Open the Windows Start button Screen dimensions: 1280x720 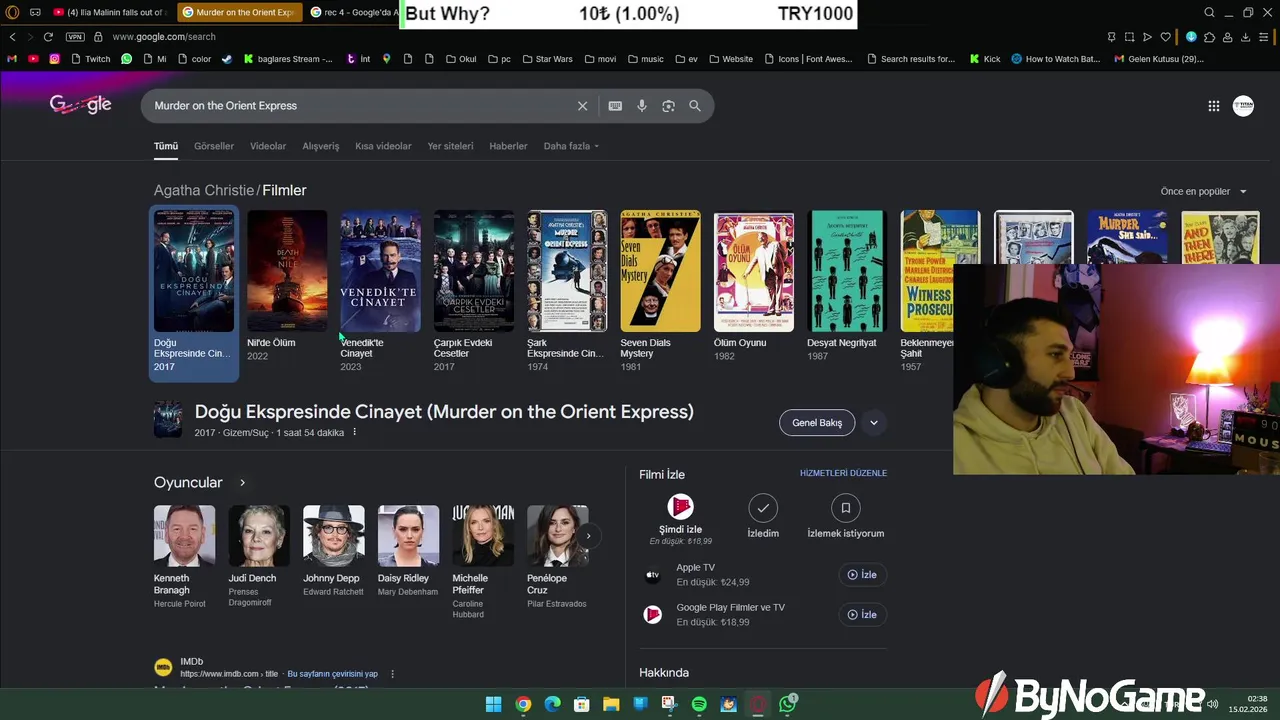(493, 704)
